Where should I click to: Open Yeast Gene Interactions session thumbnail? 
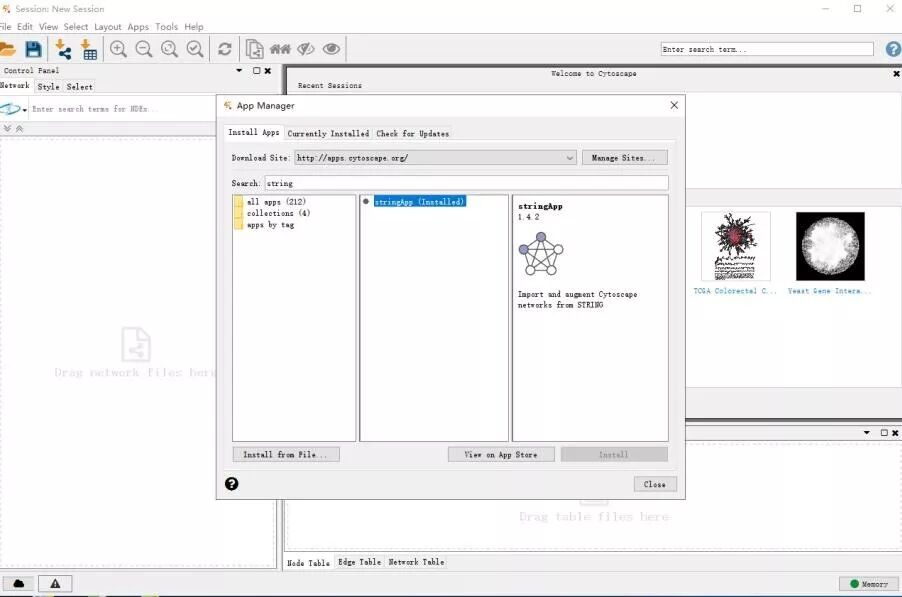click(830, 246)
